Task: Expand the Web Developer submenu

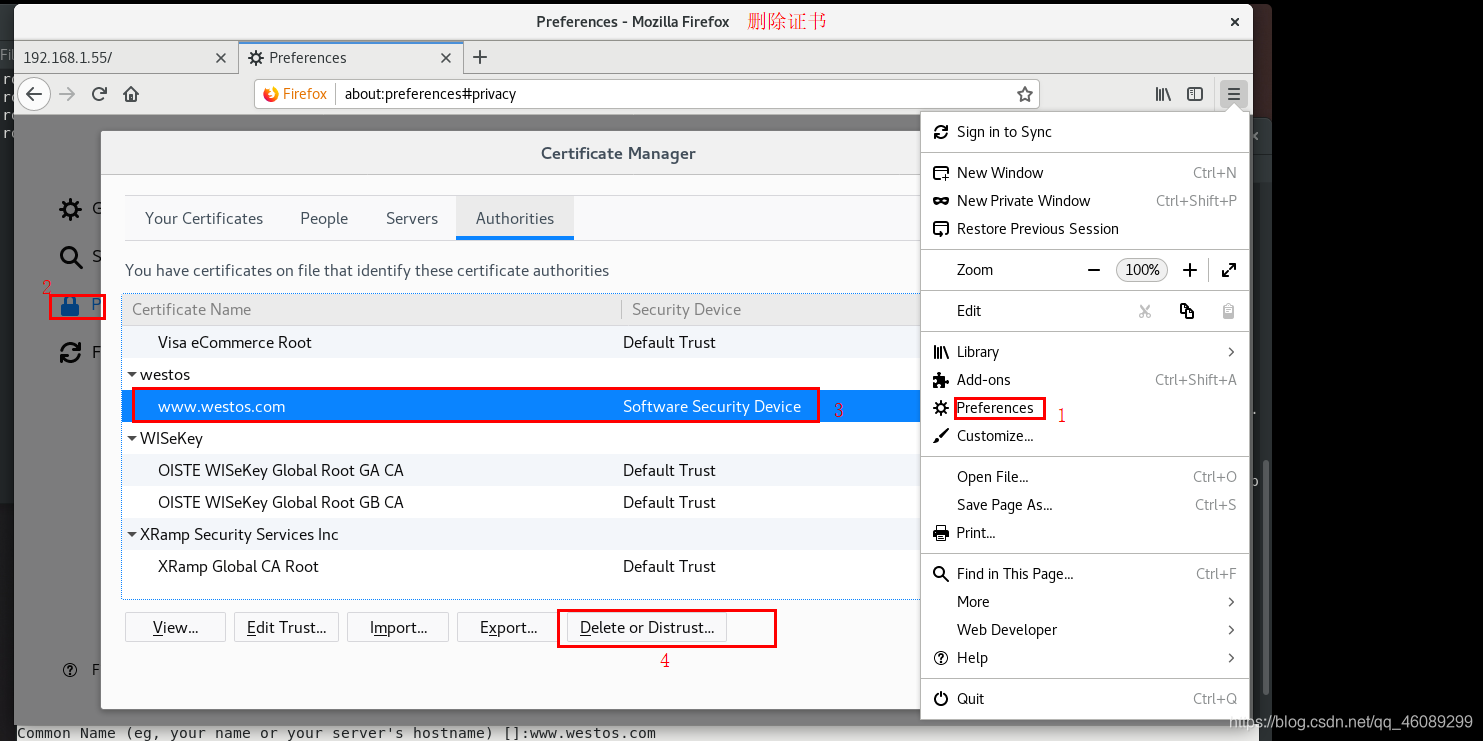Action: 1085,630
